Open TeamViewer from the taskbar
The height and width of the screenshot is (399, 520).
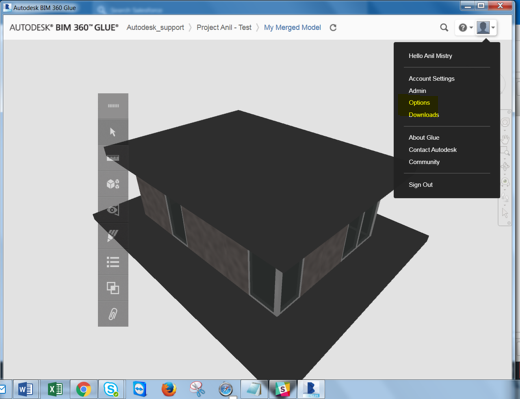139,389
